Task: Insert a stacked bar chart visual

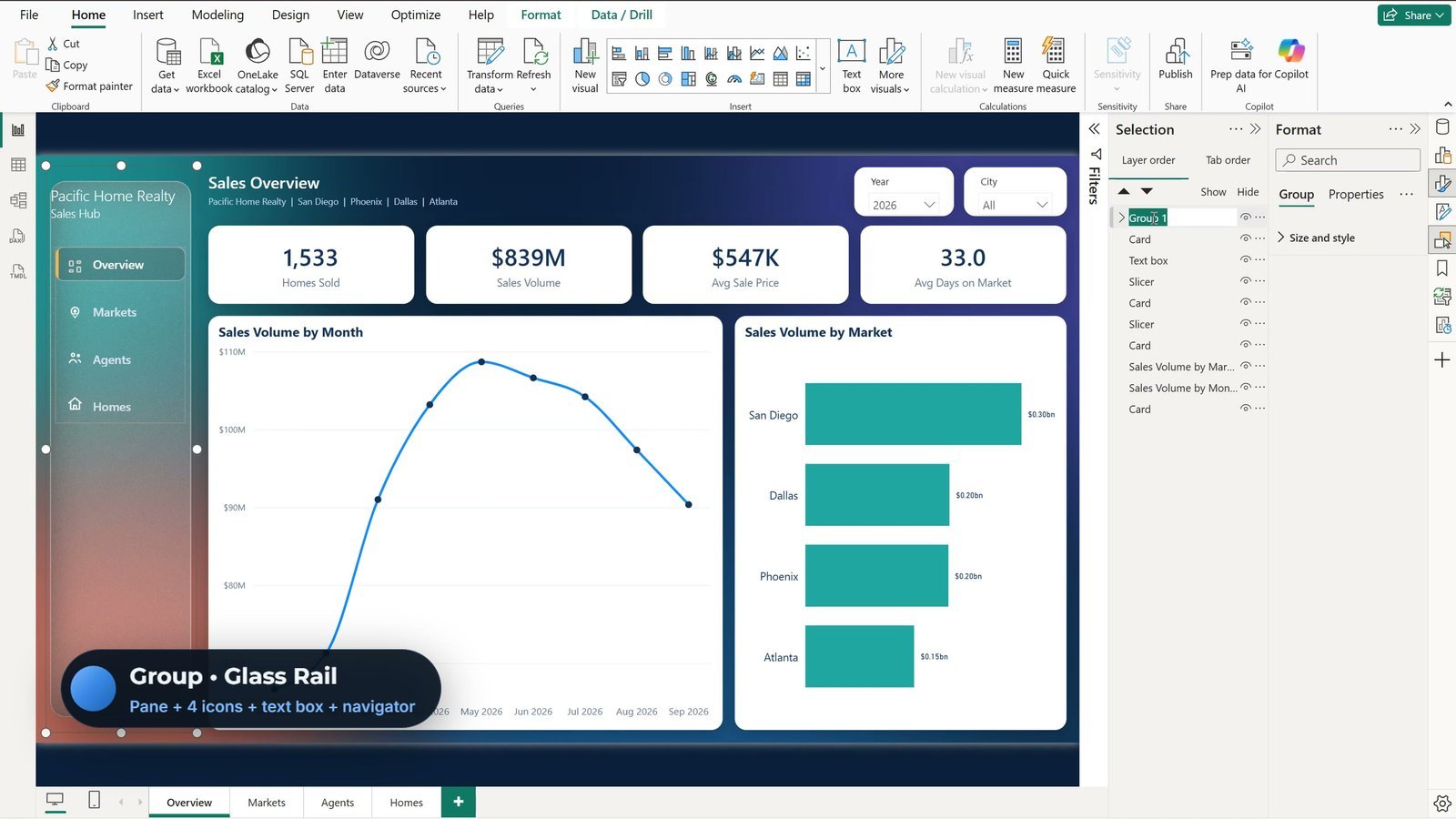Action: click(x=619, y=54)
